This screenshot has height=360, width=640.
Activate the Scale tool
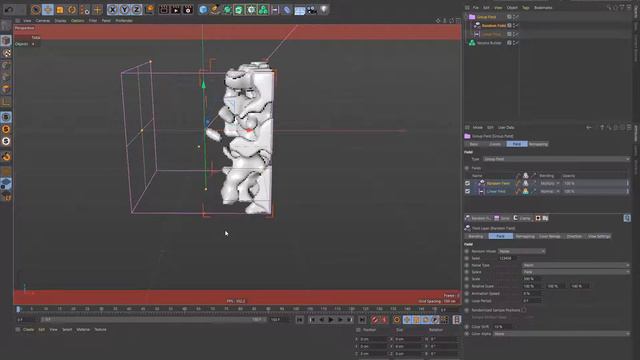(x=60, y=9)
